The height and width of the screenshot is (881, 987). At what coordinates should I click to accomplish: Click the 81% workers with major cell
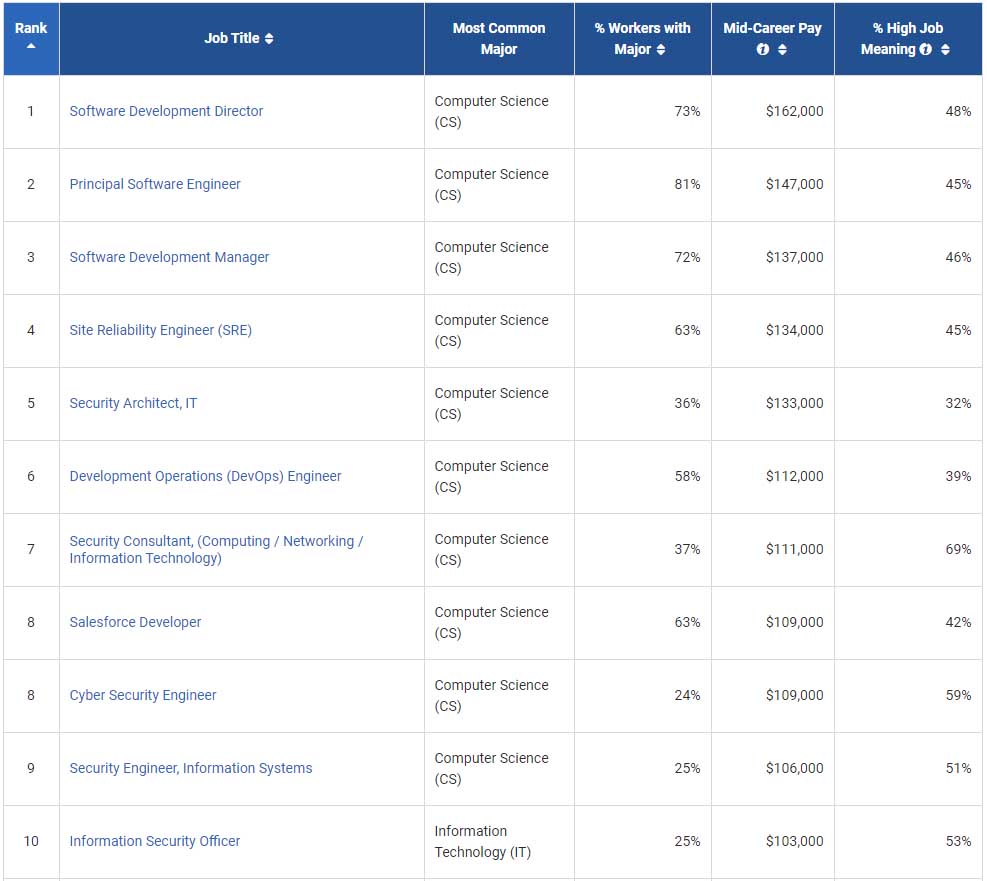point(643,184)
